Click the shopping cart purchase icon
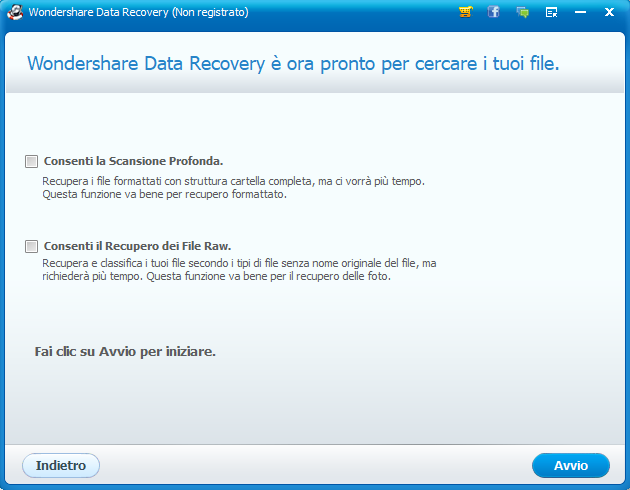The height and width of the screenshot is (490, 630). pyautogui.click(x=465, y=12)
